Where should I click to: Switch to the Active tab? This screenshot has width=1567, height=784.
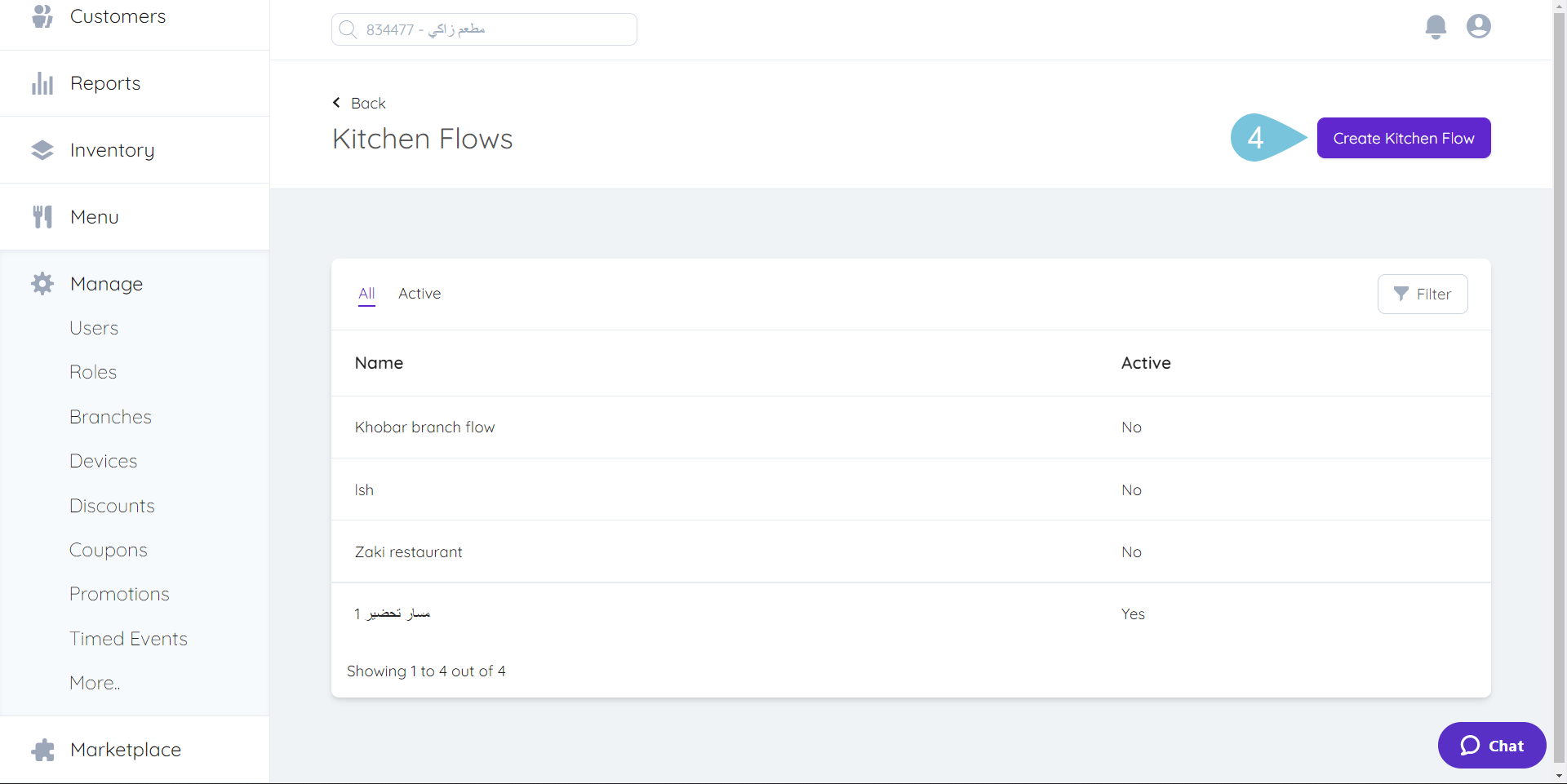coord(419,294)
